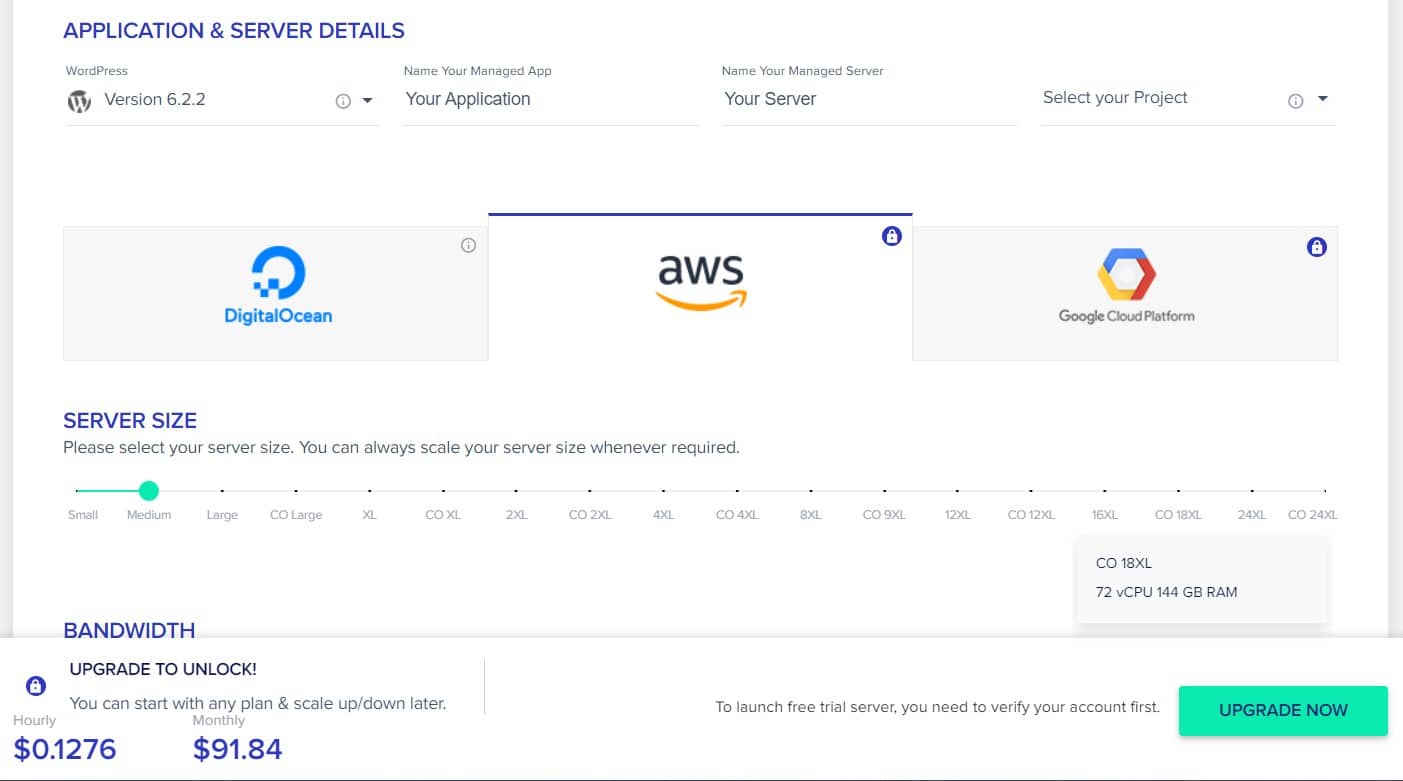
Task: Pick the 2XL point on server size slider
Action: [516, 491]
